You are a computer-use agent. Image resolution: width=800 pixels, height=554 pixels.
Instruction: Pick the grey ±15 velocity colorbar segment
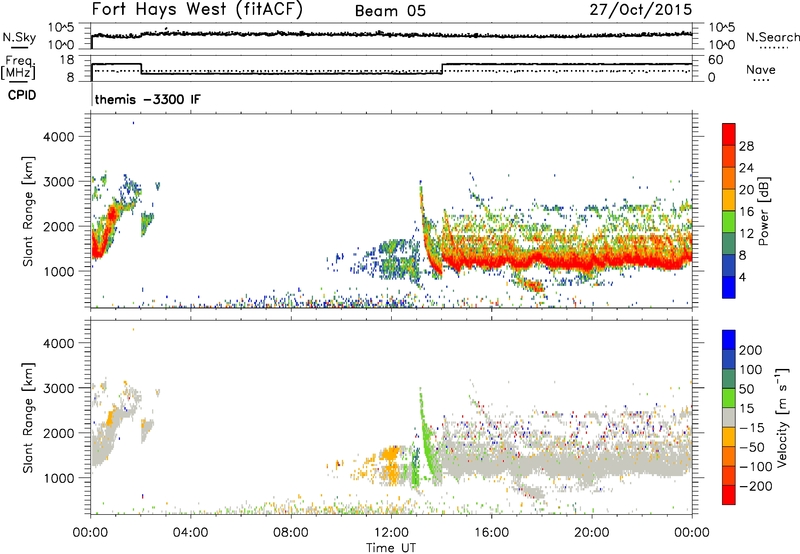tap(729, 418)
